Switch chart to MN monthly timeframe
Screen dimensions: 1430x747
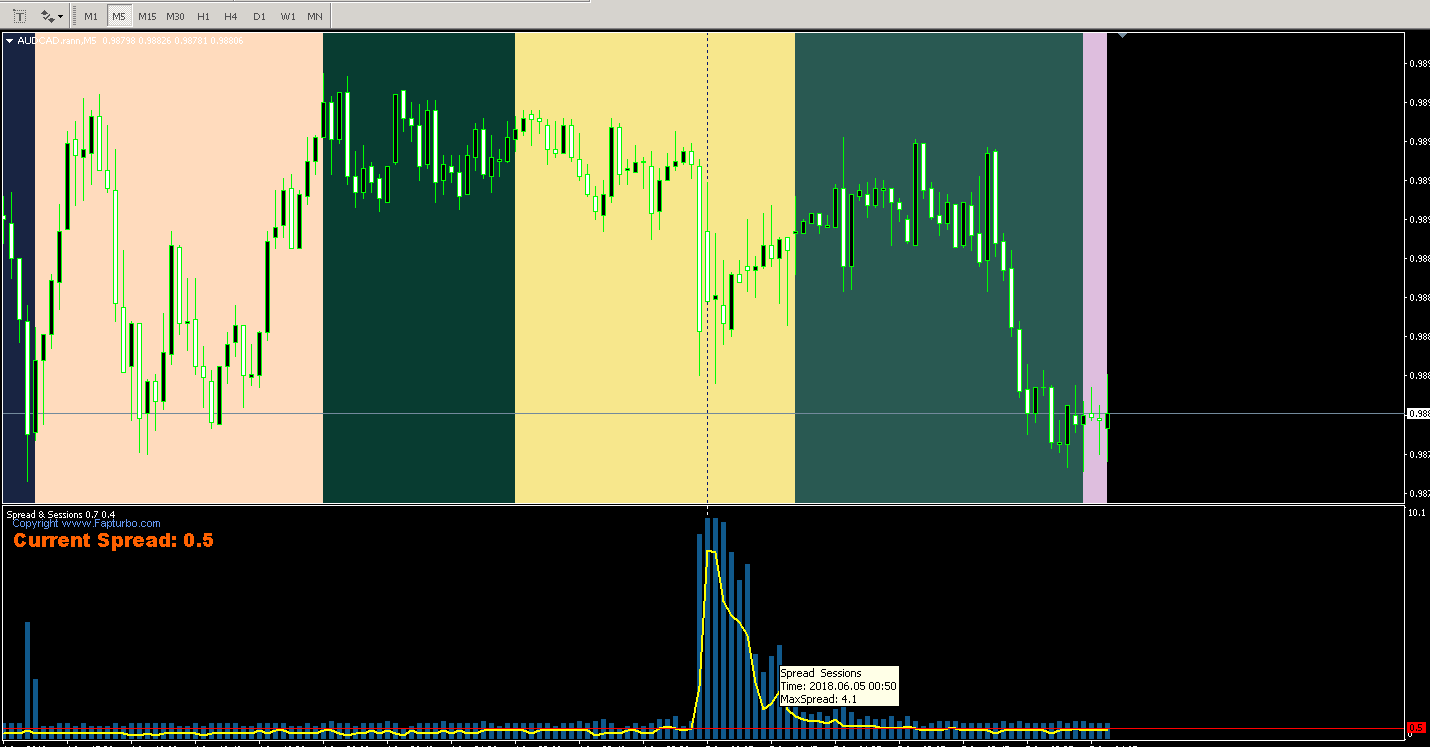[x=314, y=16]
